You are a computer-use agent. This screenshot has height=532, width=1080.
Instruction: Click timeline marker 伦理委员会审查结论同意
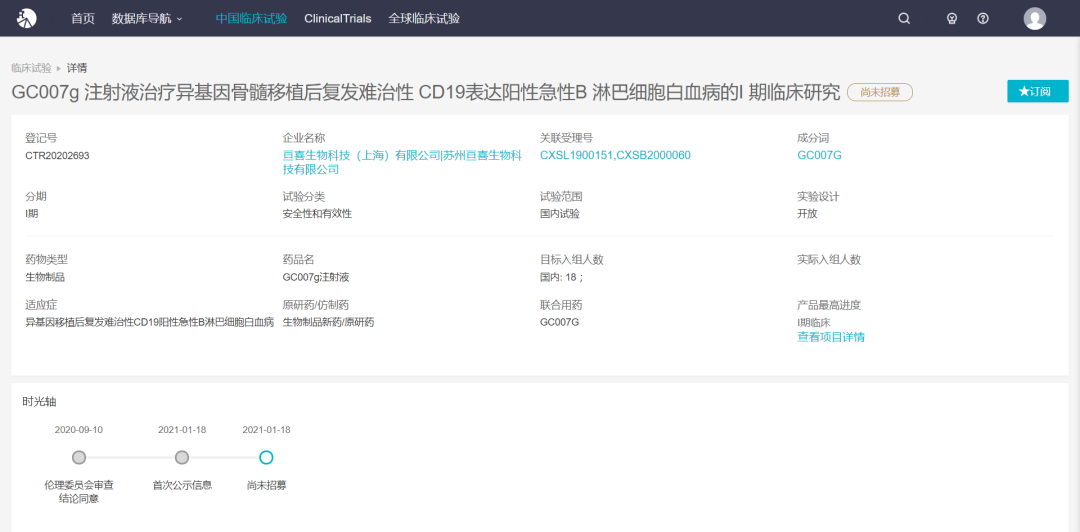79,458
